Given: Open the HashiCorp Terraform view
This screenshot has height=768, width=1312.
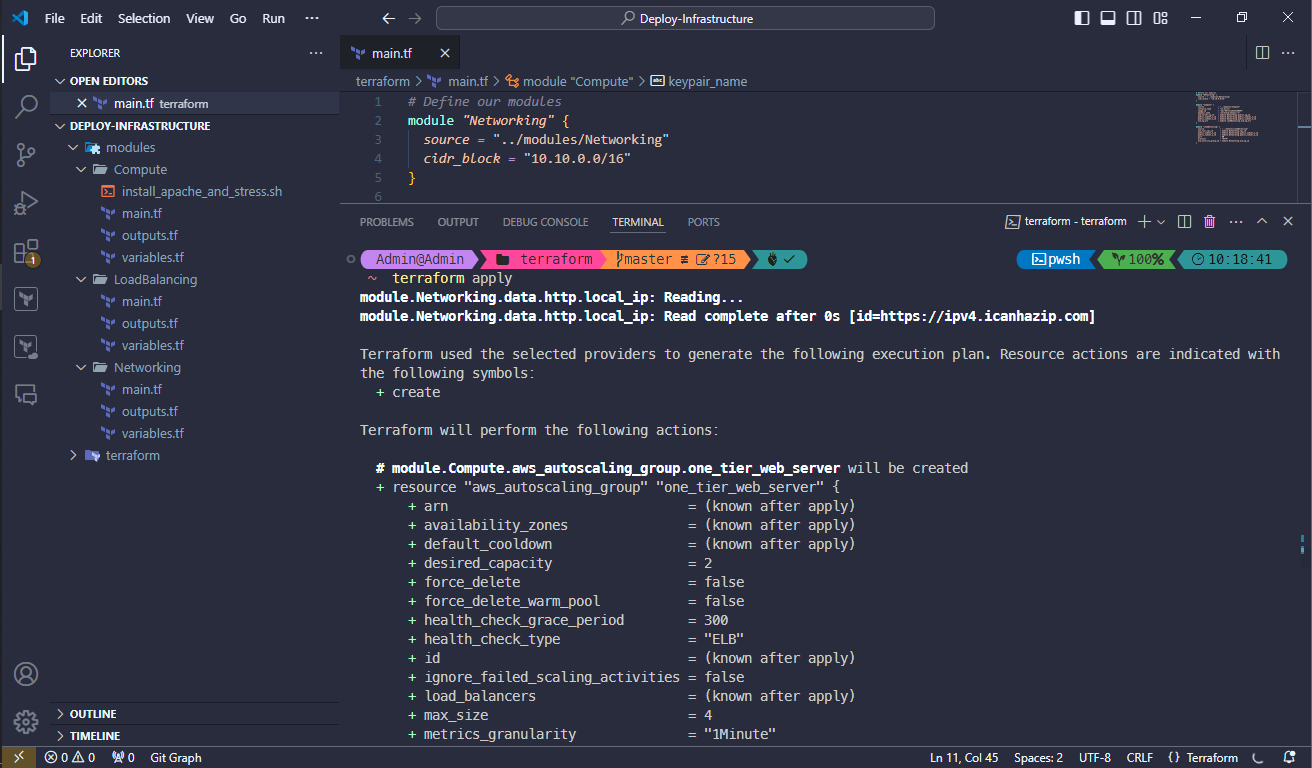Looking at the screenshot, I should (26, 299).
